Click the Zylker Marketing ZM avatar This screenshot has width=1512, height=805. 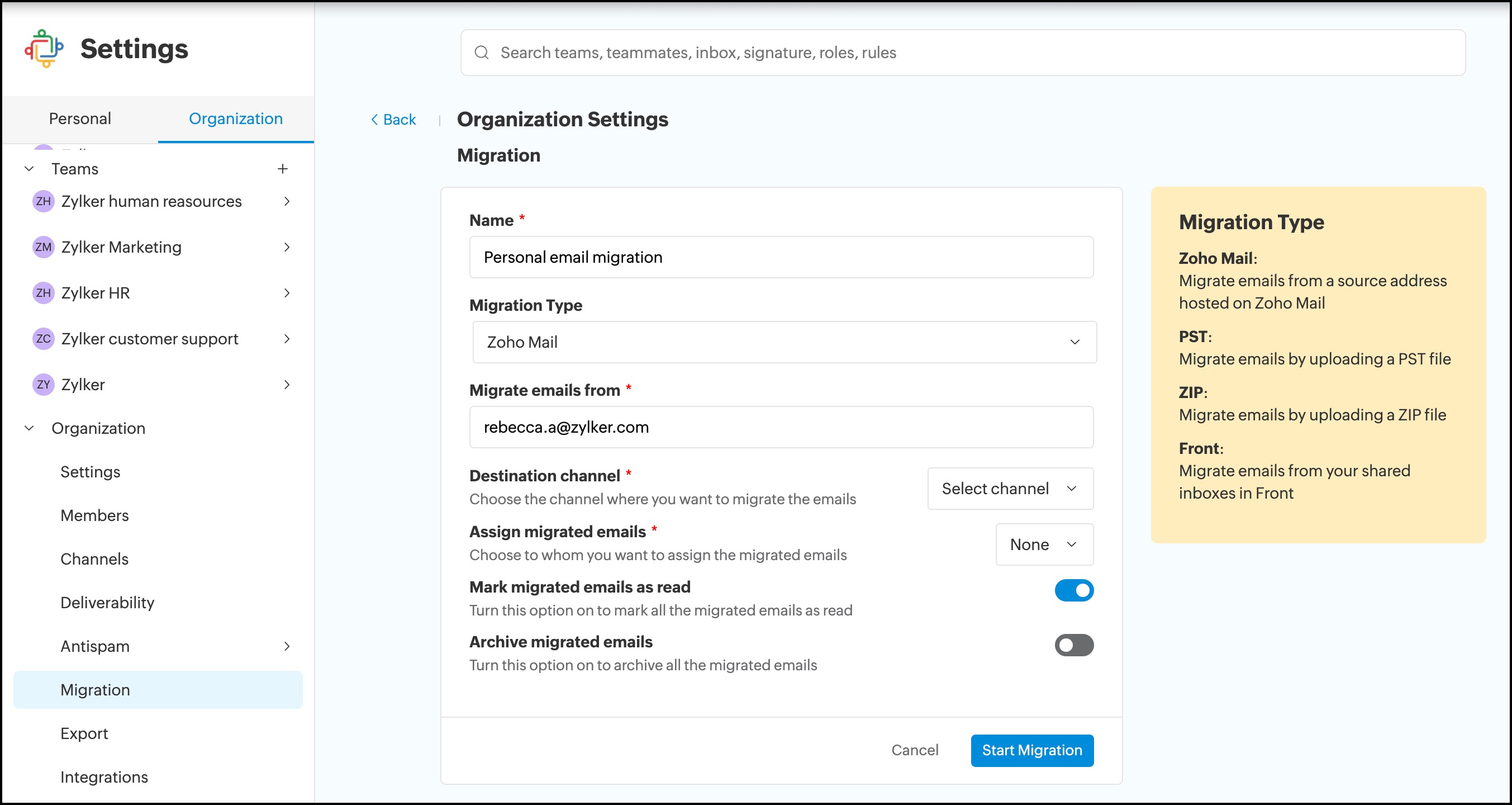coord(44,247)
